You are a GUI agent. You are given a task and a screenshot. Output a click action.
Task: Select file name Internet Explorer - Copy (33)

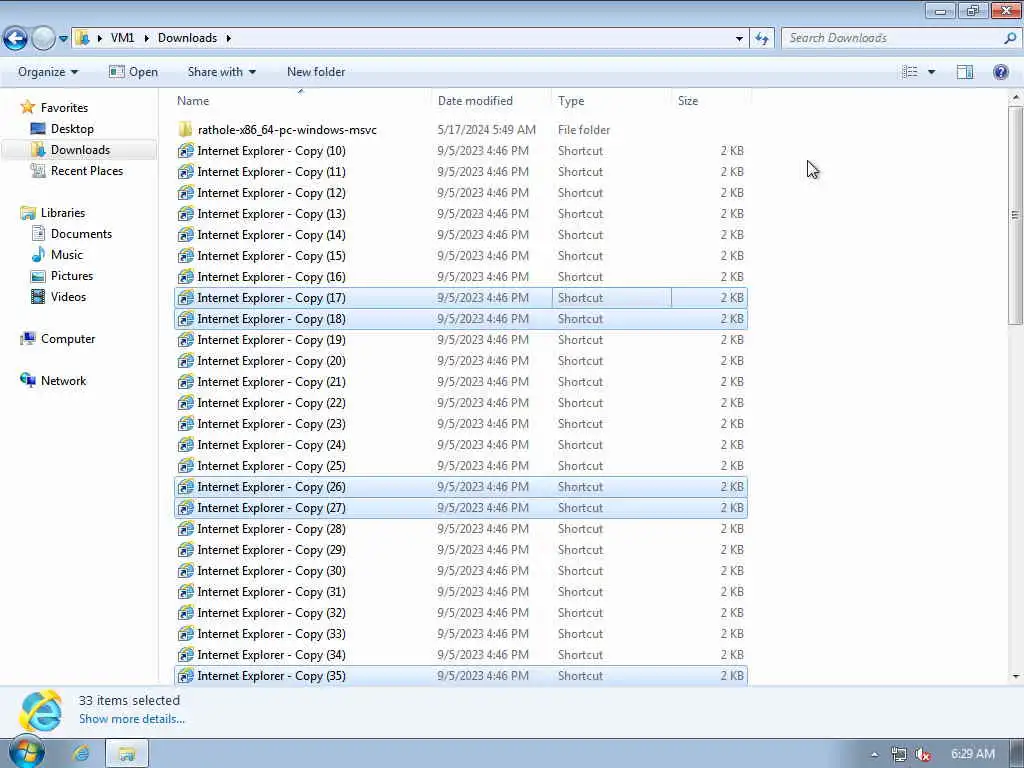(272, 634)
